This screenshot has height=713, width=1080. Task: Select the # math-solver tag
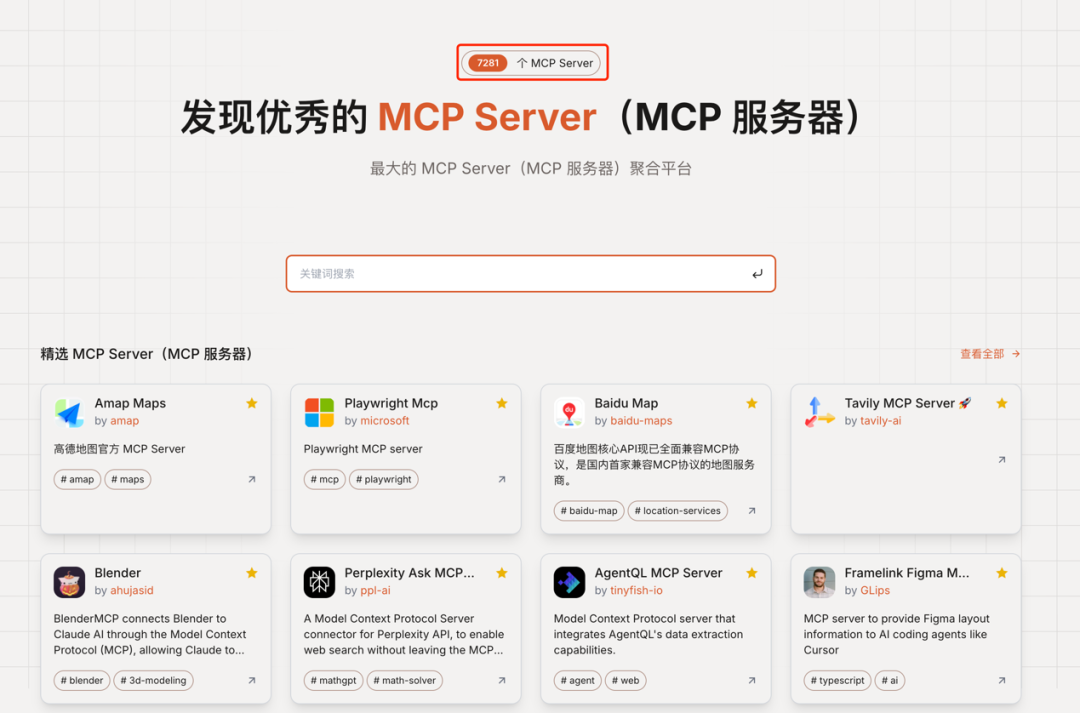coord(405,681)
